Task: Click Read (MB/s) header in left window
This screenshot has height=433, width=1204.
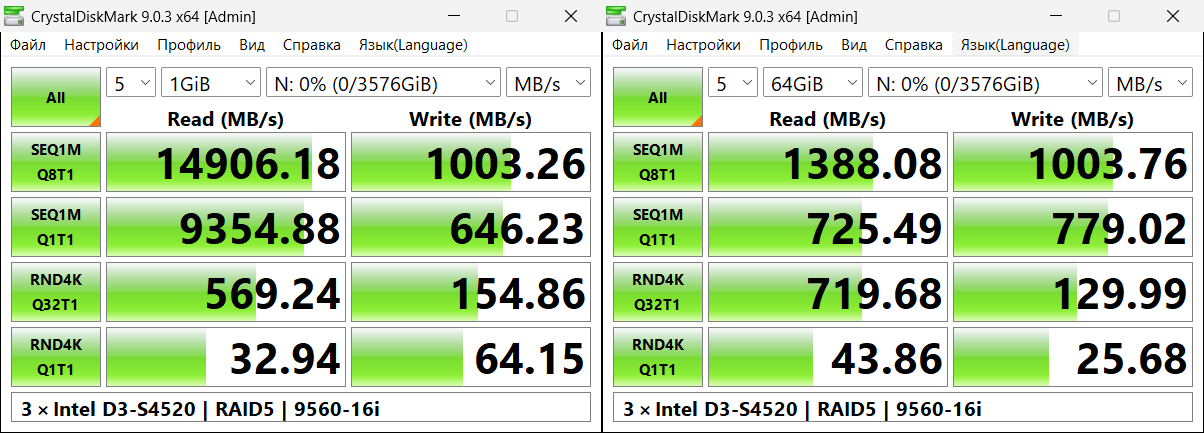Action: (226, 119)
